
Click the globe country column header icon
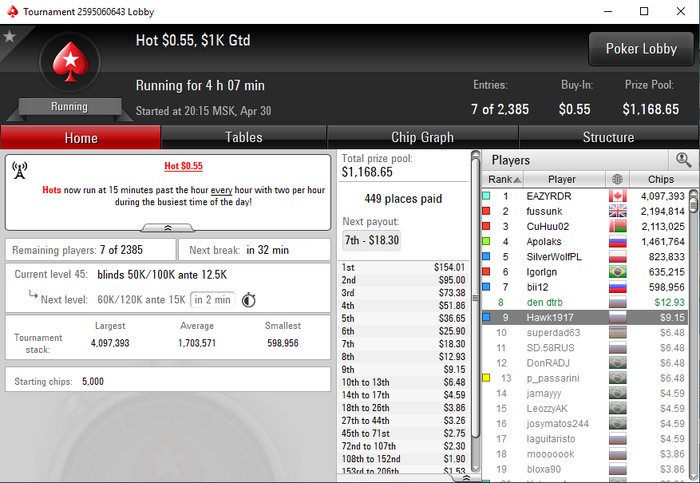point(617,179)
